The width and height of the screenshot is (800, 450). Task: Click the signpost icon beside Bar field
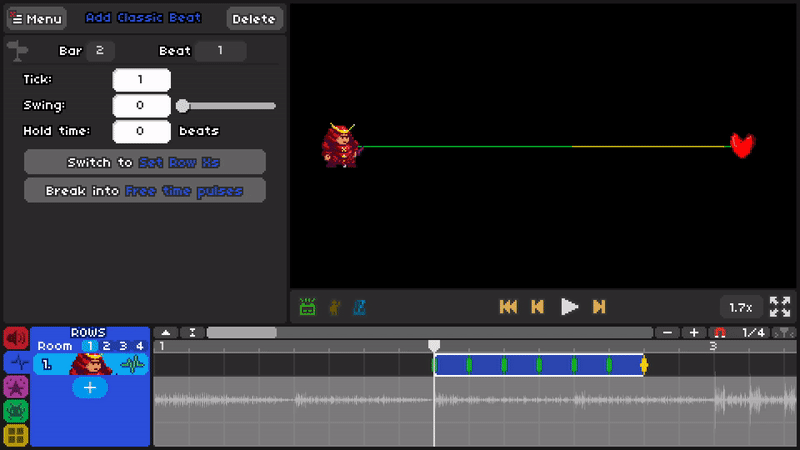17,50
